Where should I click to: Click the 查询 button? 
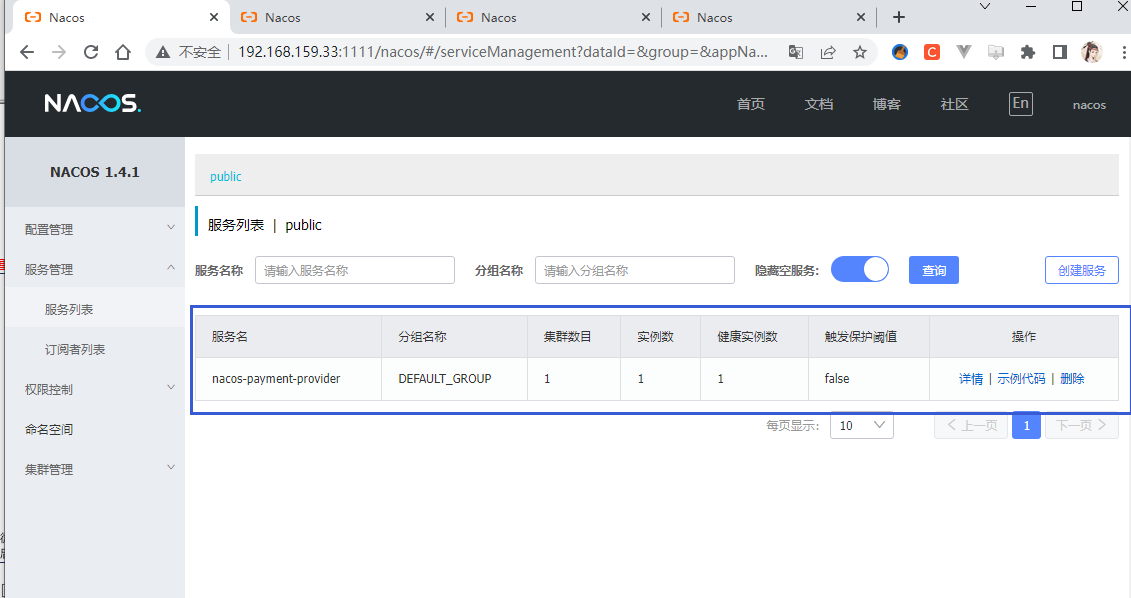click(x=934, y=270)
